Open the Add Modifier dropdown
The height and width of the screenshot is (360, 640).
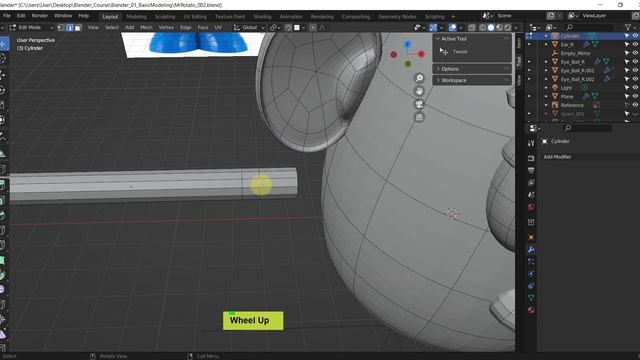click(x=590, y=157)
